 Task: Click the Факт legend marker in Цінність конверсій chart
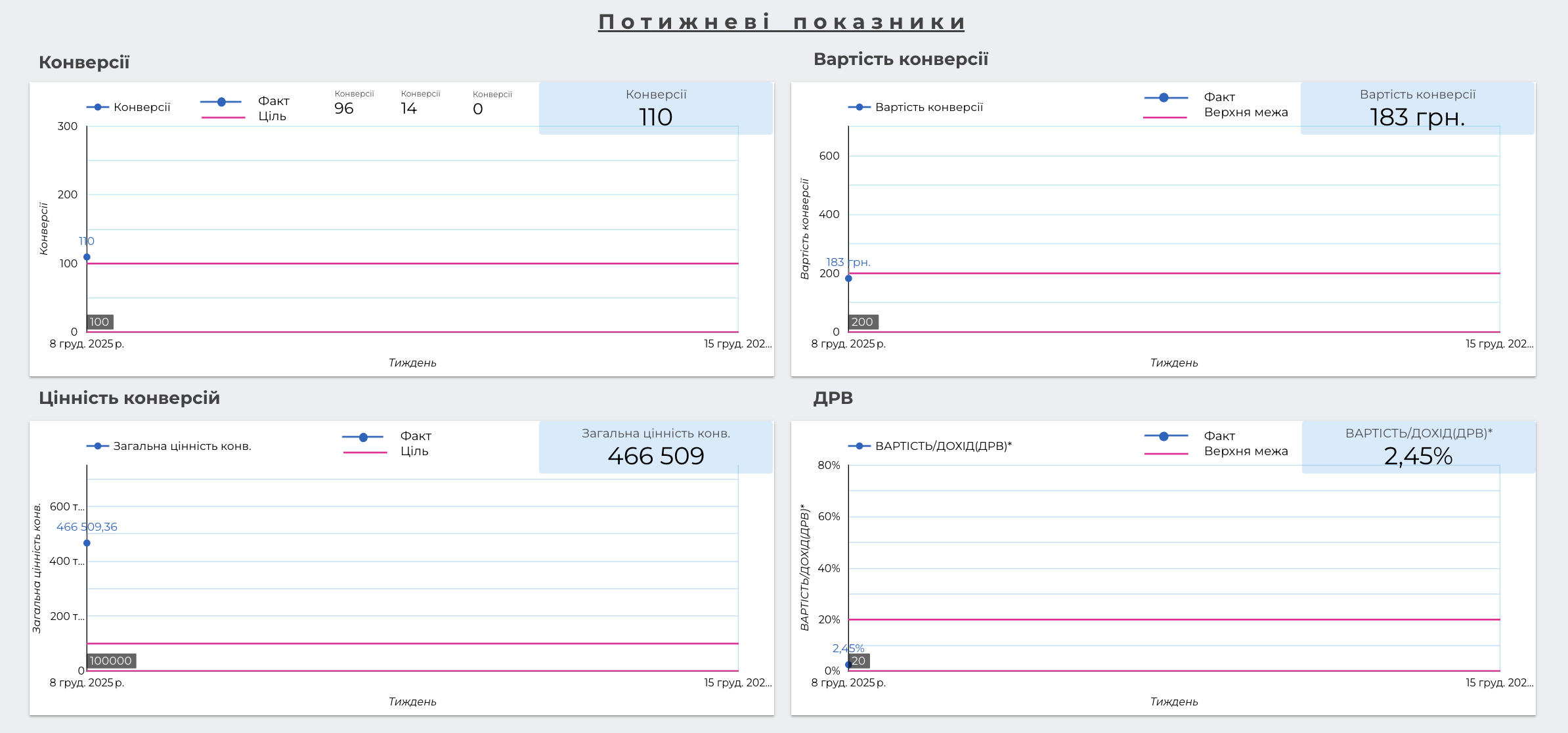[363, 437]
